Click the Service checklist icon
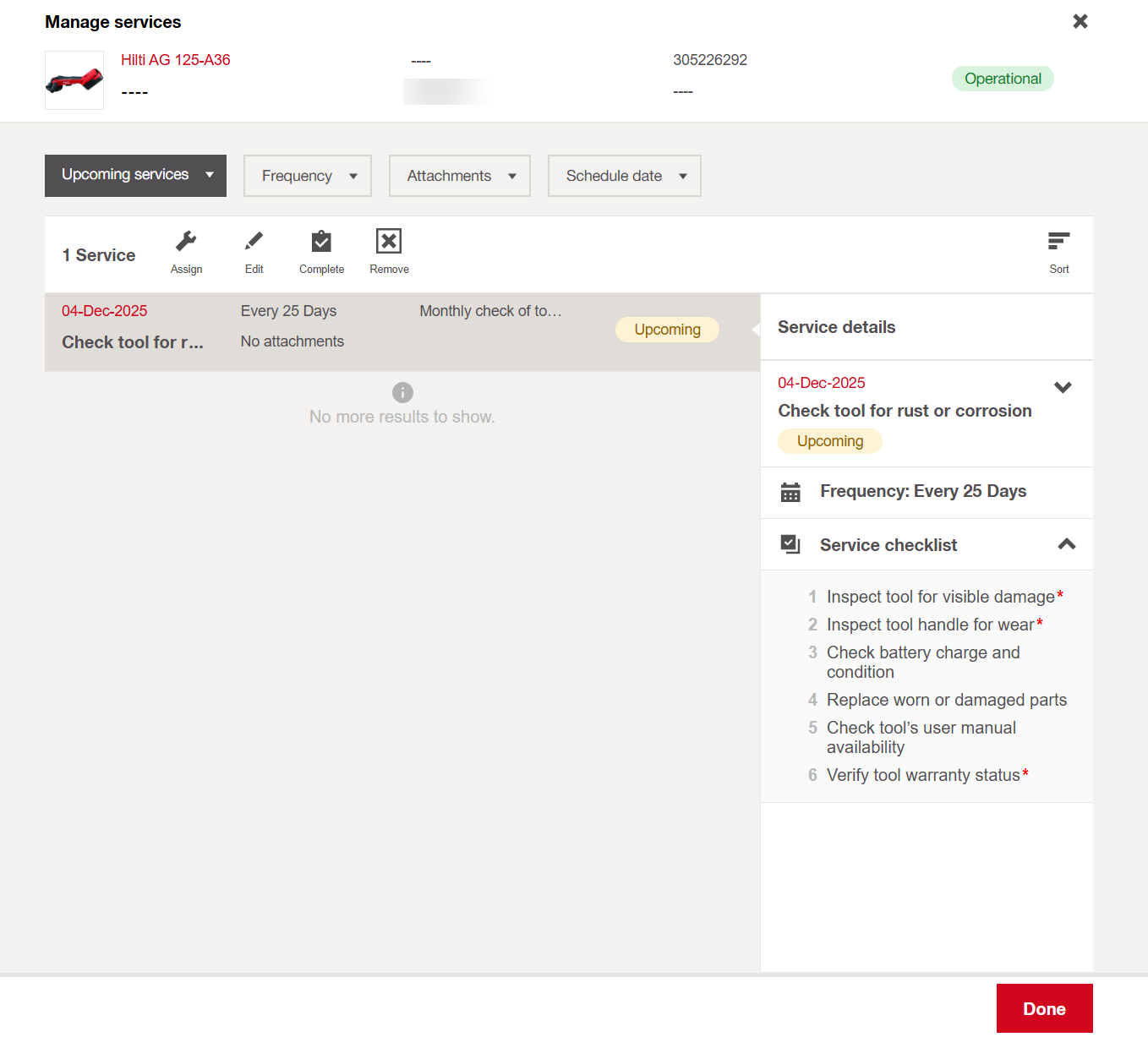Viewport: 1148px width, 1037px height. [x=790, y=545]
